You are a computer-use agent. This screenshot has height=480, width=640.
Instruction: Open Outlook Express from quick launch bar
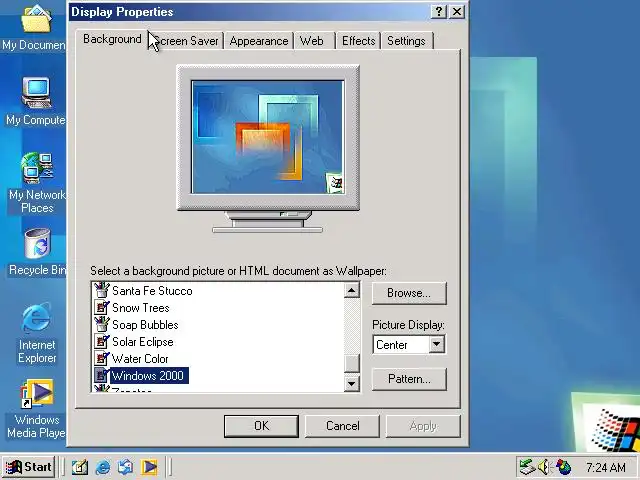125,467
